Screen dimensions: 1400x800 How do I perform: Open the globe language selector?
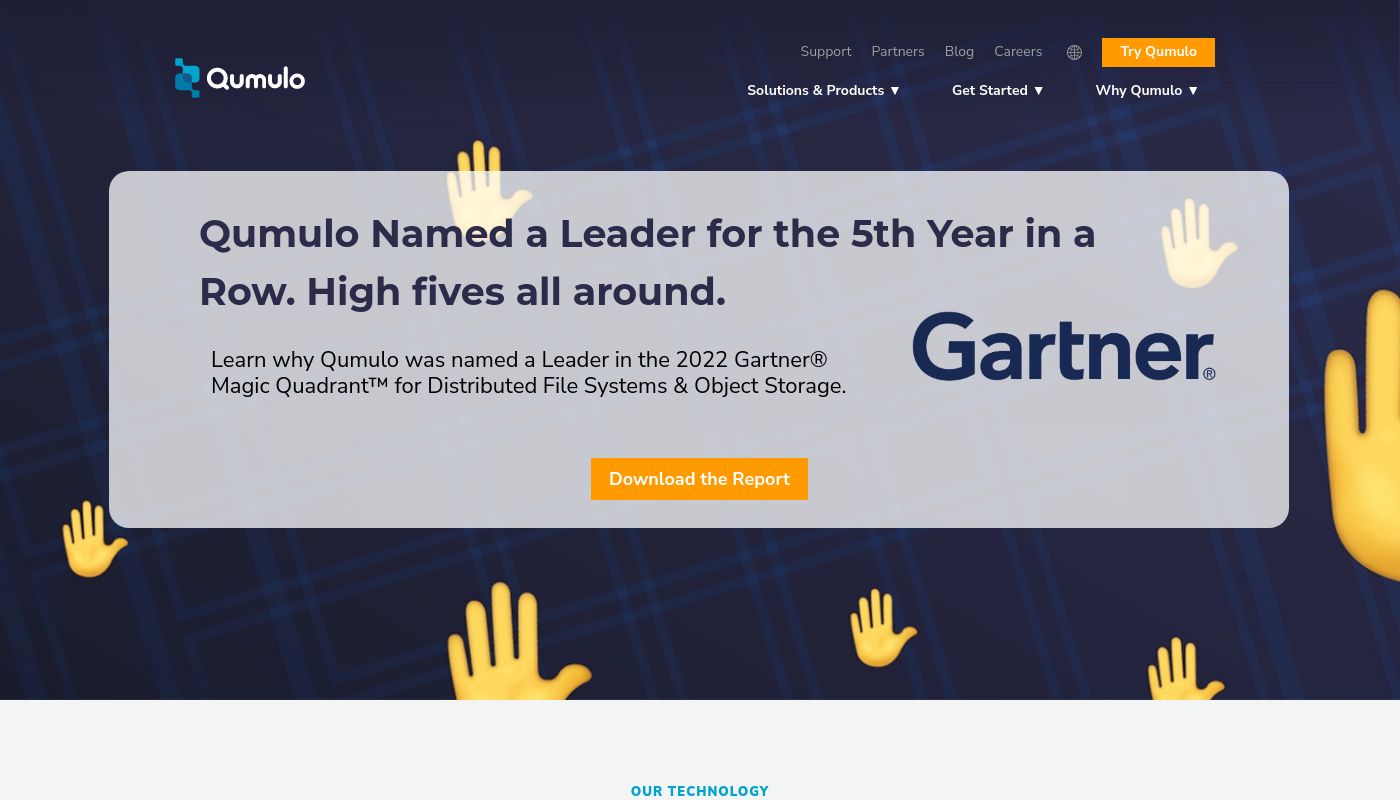(x=1074, y=52)
